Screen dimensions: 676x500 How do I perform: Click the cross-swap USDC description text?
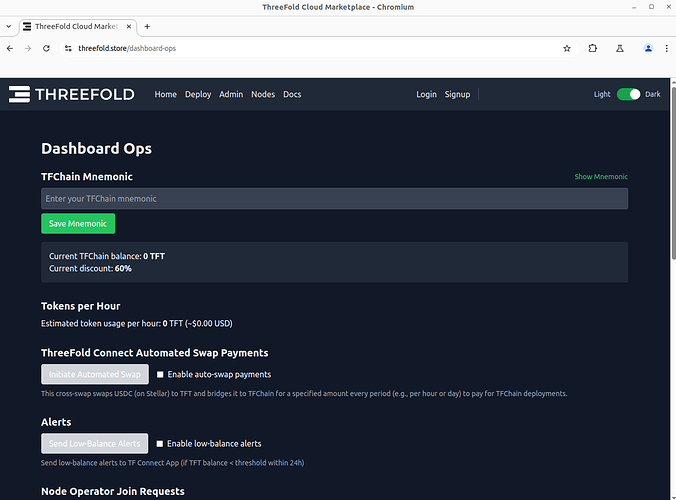click(x=304, y=394)
